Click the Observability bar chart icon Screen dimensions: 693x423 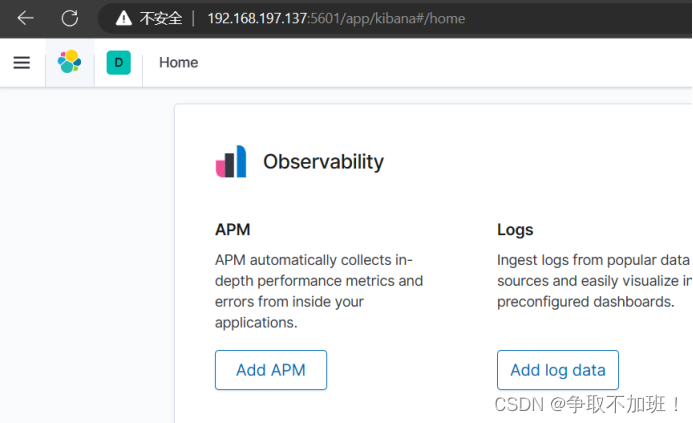point(231,161)
